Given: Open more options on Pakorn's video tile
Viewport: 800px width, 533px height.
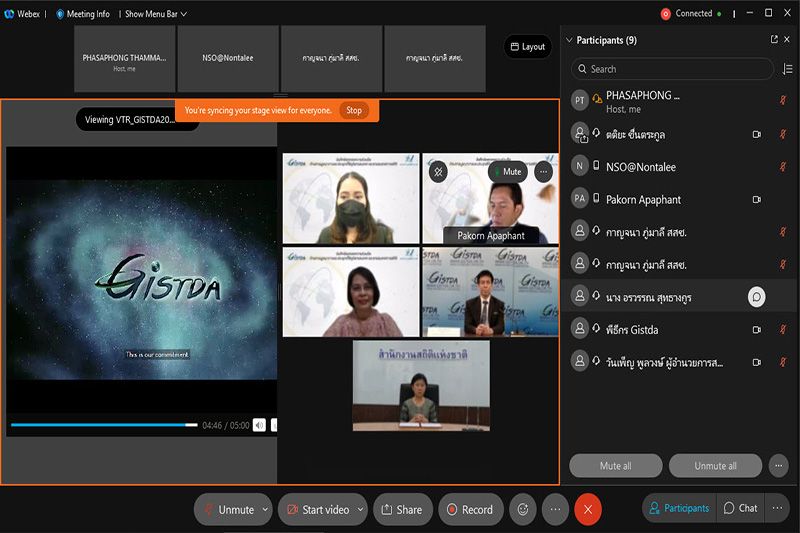Looking at the screenshot, I should (543, 171).
